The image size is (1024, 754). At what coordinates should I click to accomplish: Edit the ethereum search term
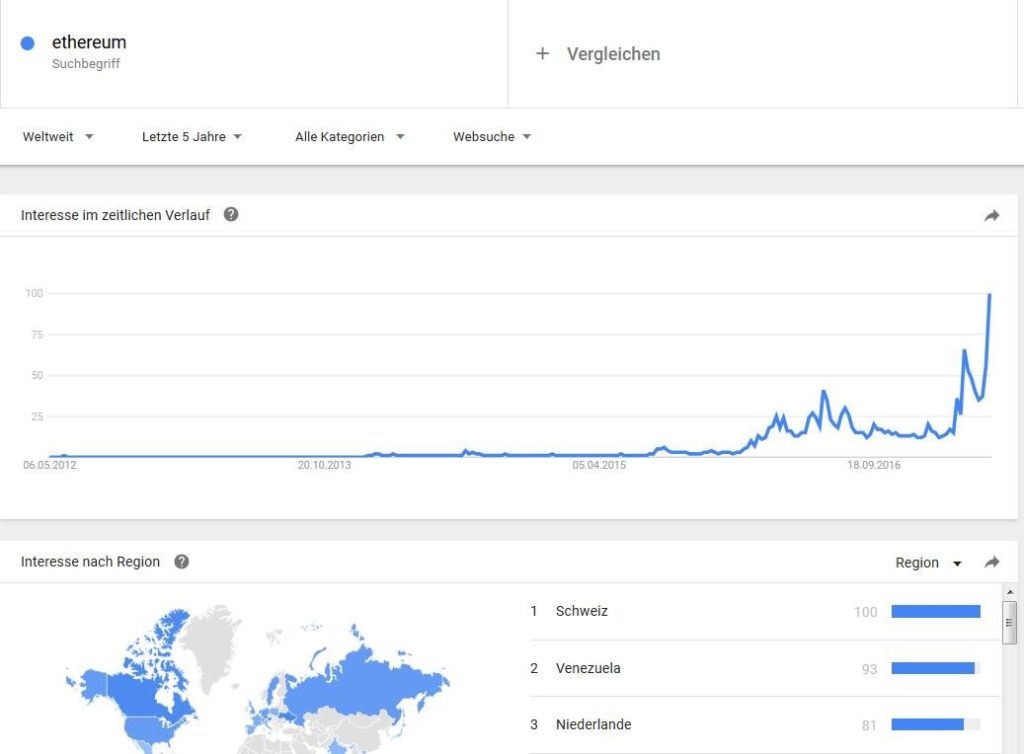[89, 42]
